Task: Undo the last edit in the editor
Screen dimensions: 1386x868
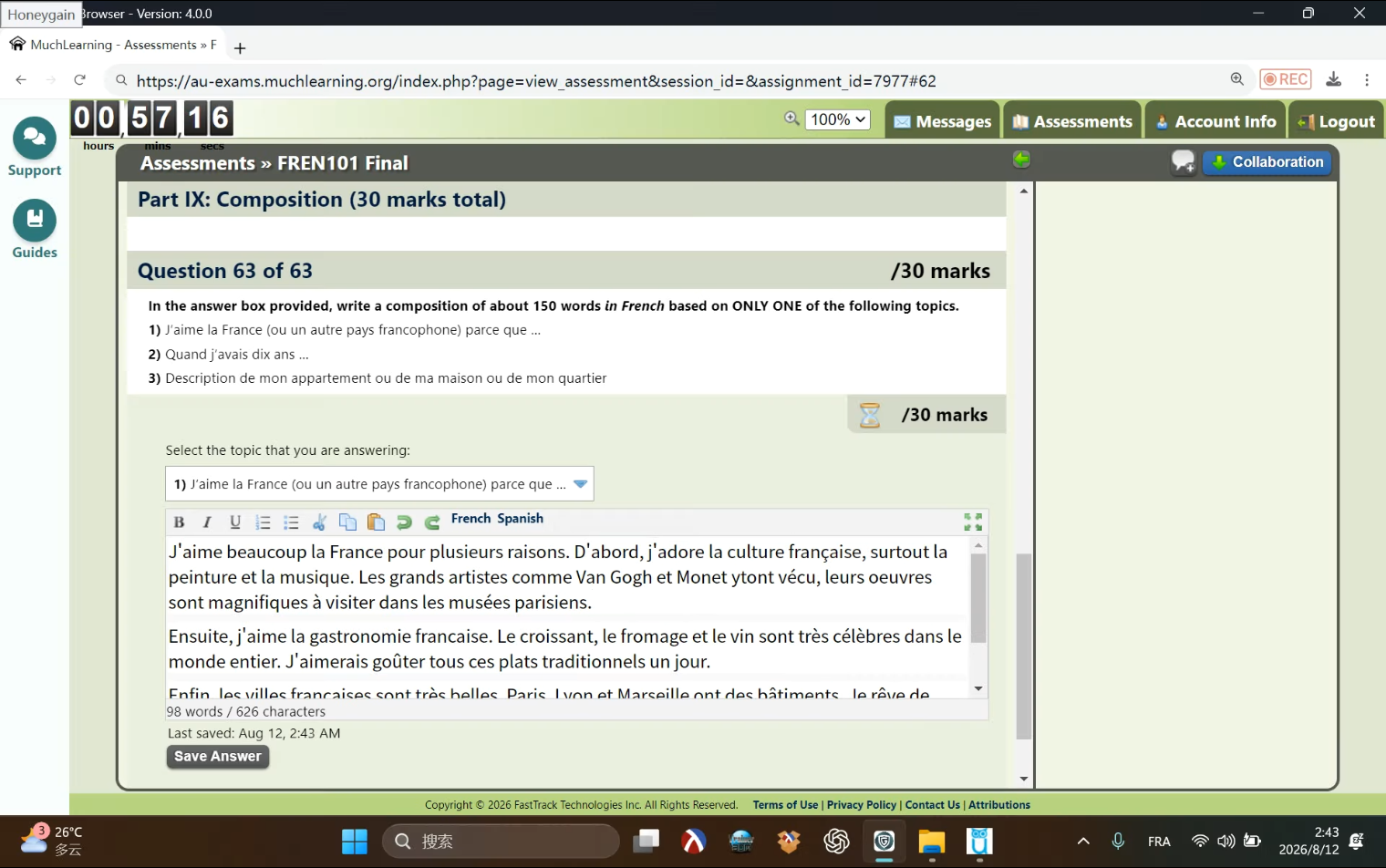Action: [x=404, y=522]
